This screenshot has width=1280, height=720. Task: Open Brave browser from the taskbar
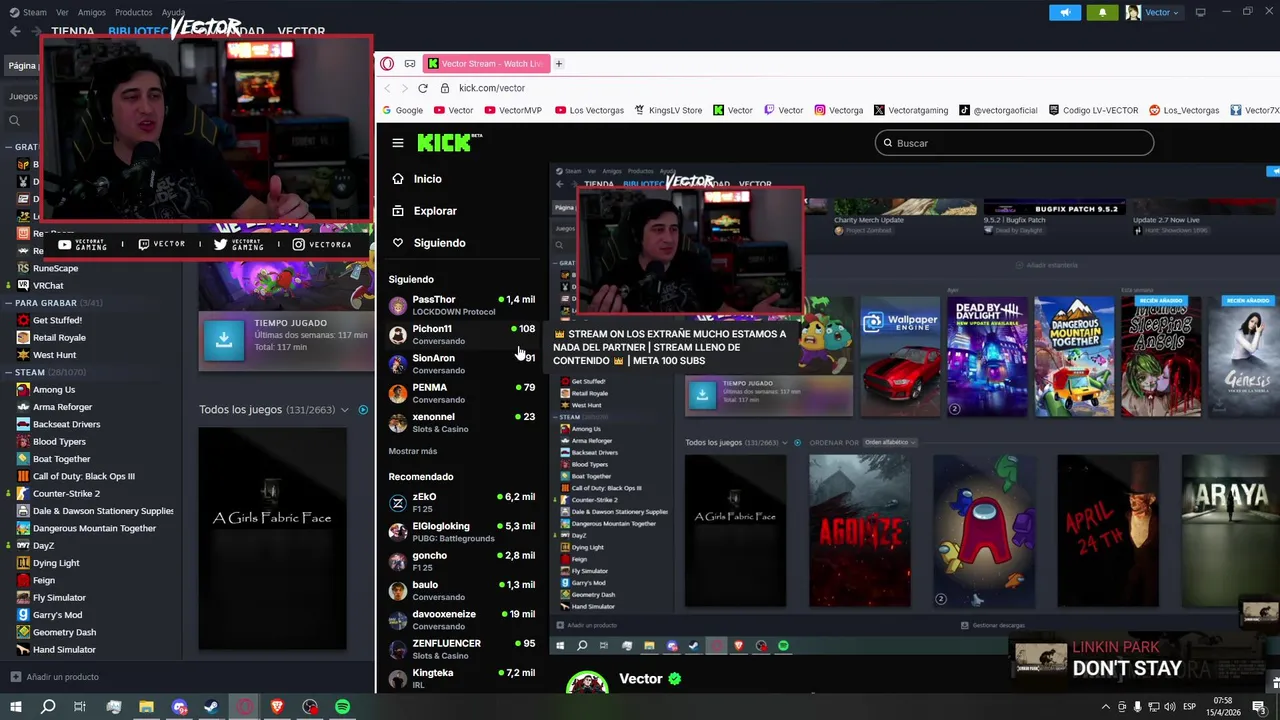(277, 707)
